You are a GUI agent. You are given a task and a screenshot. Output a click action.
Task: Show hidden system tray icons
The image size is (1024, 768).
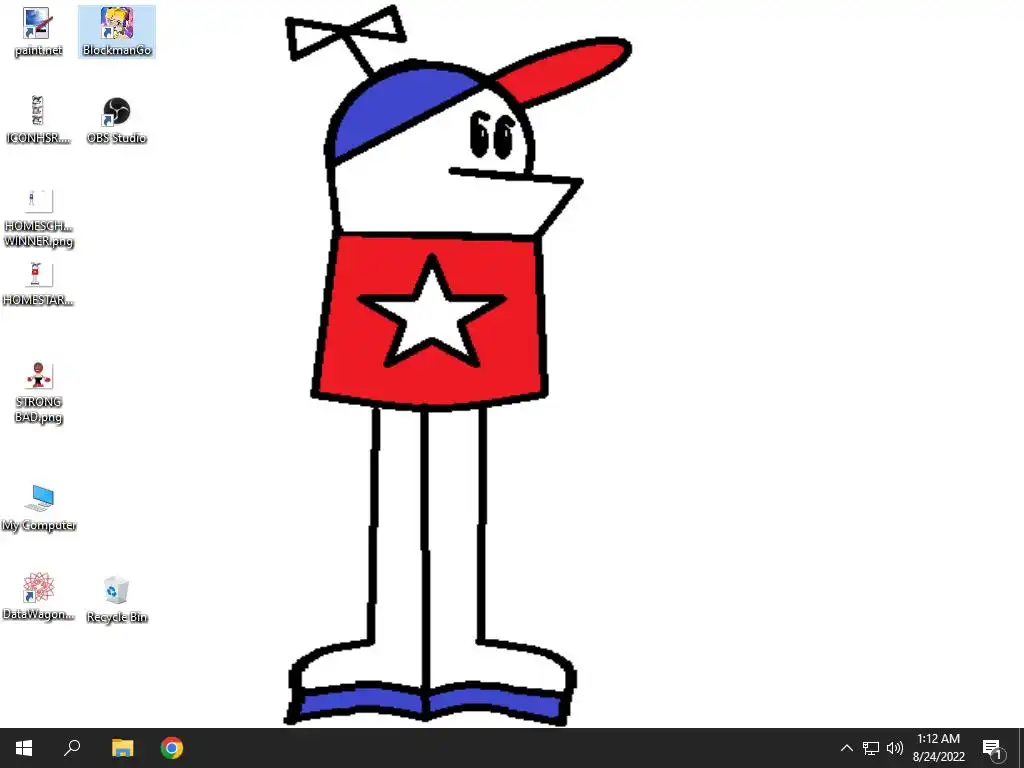click(846, 748)
